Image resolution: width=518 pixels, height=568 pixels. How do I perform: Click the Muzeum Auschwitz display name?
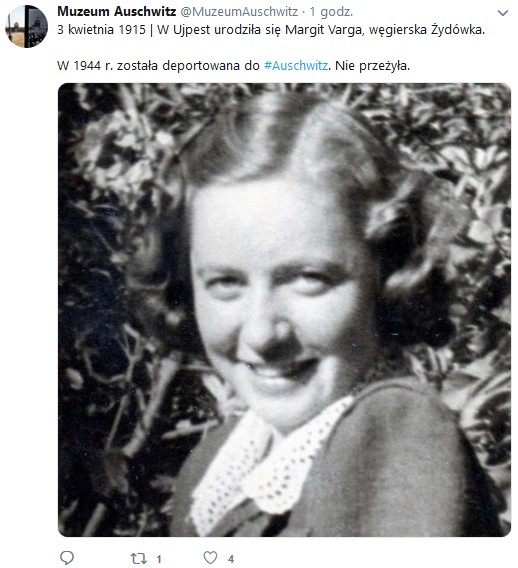click(116, 12)
